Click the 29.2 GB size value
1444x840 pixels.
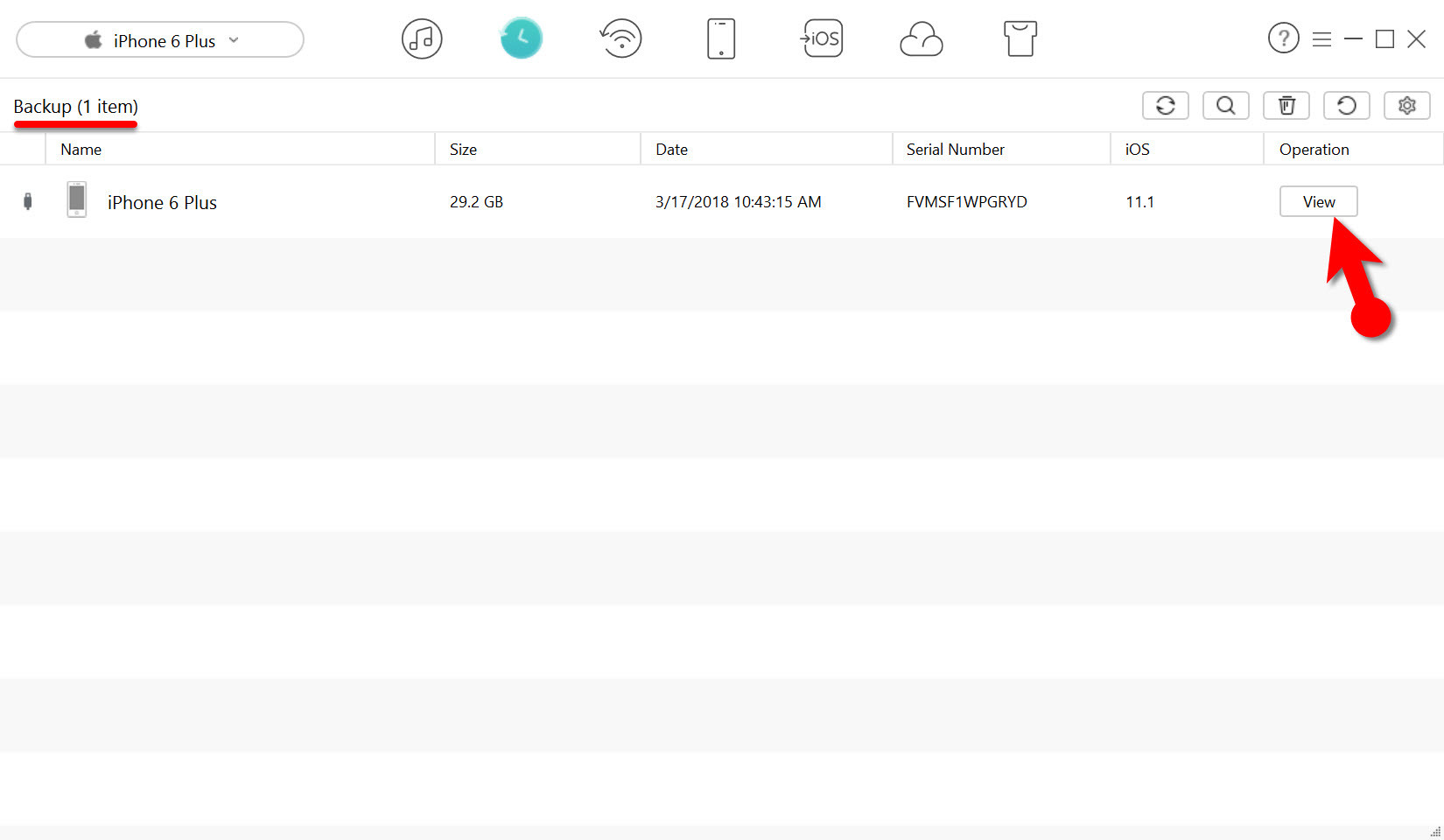click(x=476, y=202)
